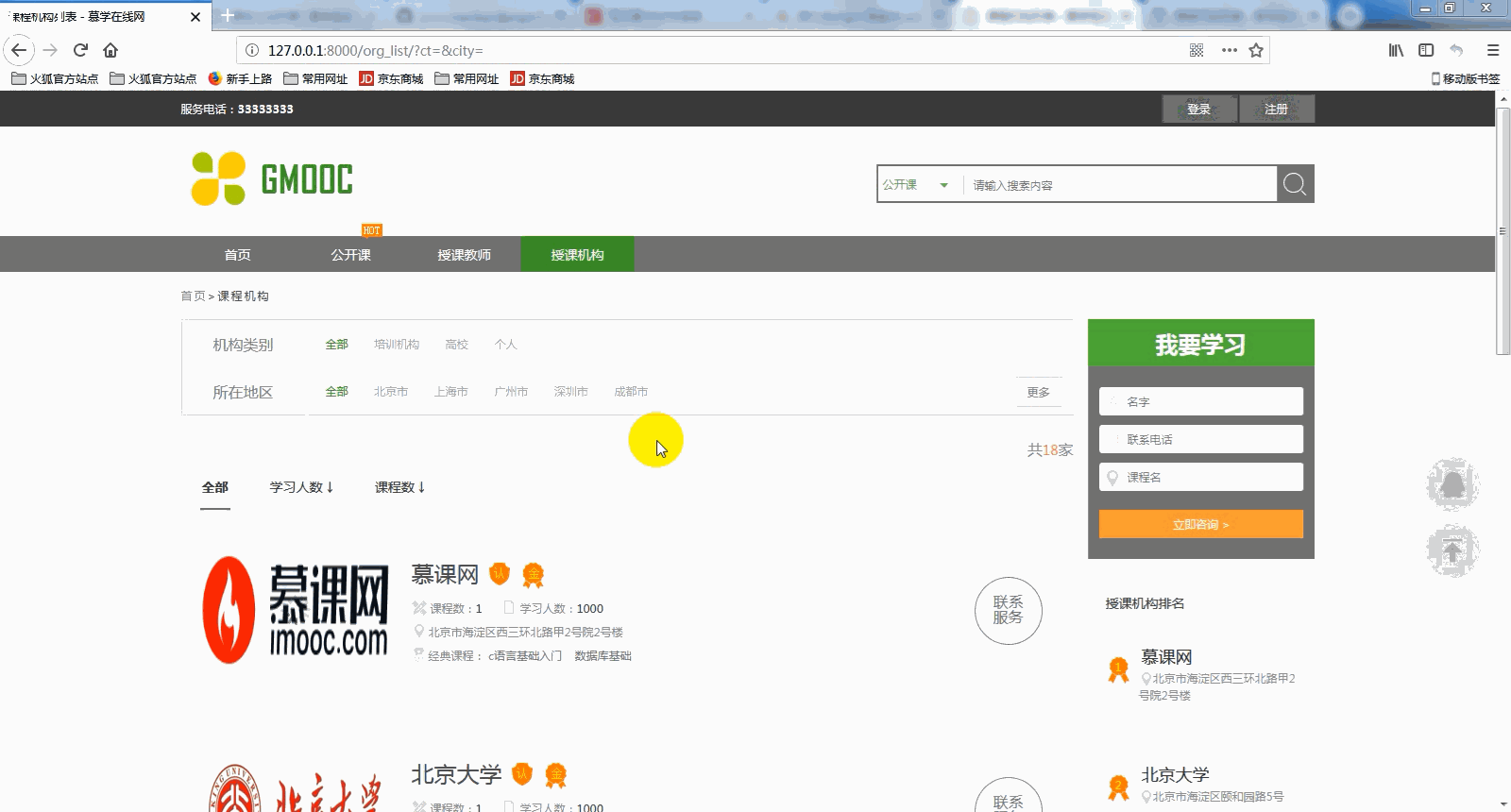The height and width of the screenshot is (812, 1511).
Task: Reload the page with refresh icon
Action: [80, 50]
